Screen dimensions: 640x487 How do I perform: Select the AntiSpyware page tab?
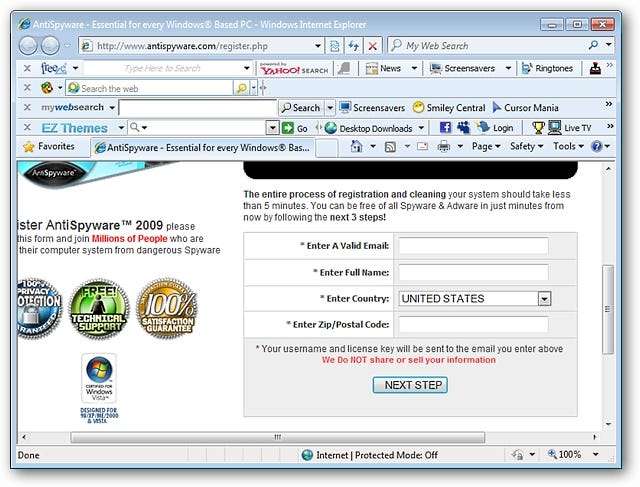[202, 148]
